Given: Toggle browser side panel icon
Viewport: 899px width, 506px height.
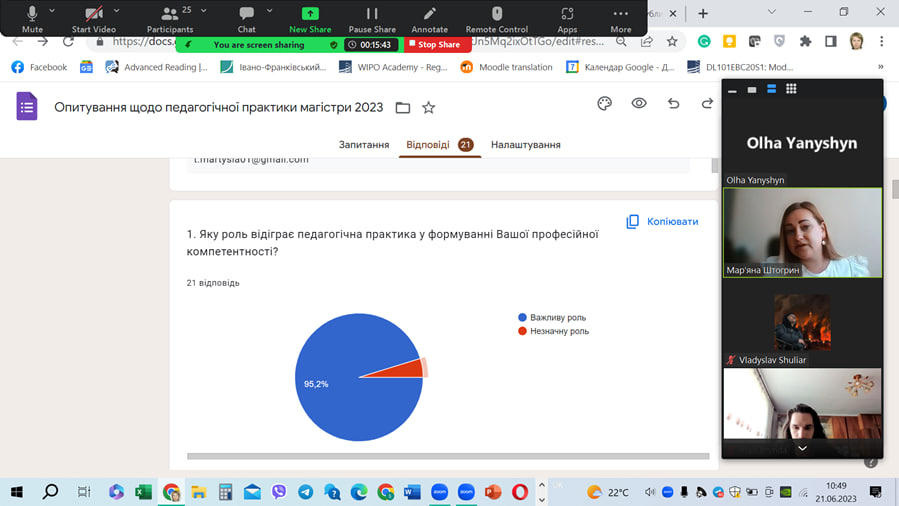Looking at the screenshot, I should click(831, 41).
